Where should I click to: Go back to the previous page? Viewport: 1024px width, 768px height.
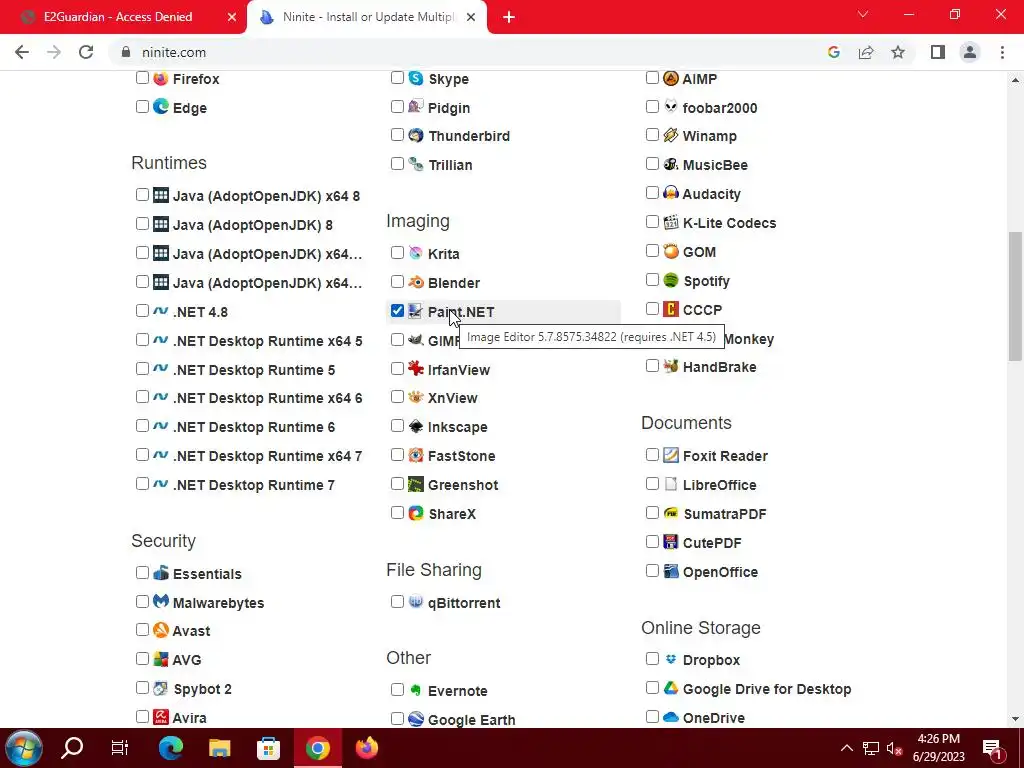point(22,52)
